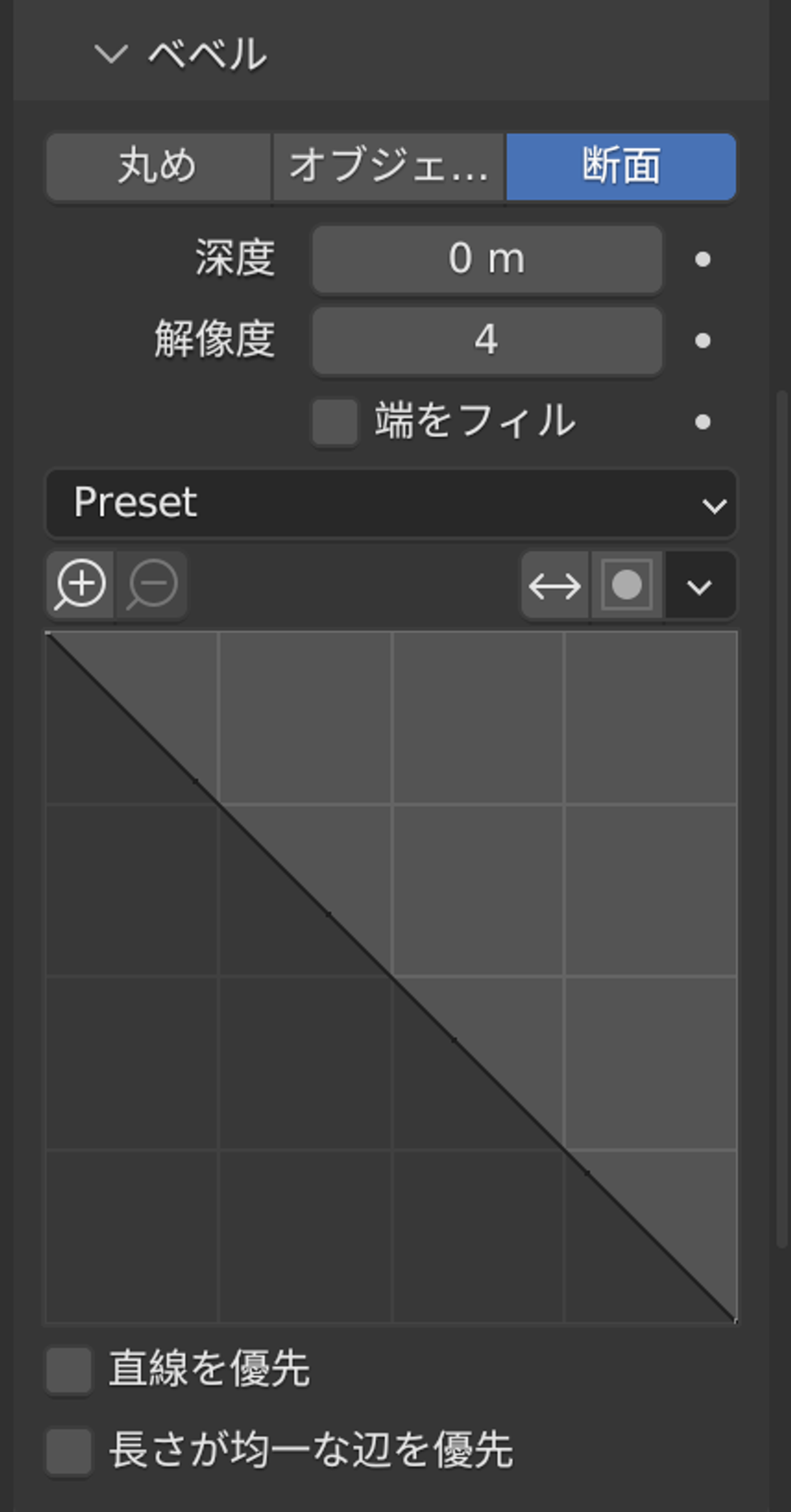The height and width of the screenshot is (1512, 791).
Task: Click the 解像度 value field
Action: pyautogui.click(x=487, y=341)
